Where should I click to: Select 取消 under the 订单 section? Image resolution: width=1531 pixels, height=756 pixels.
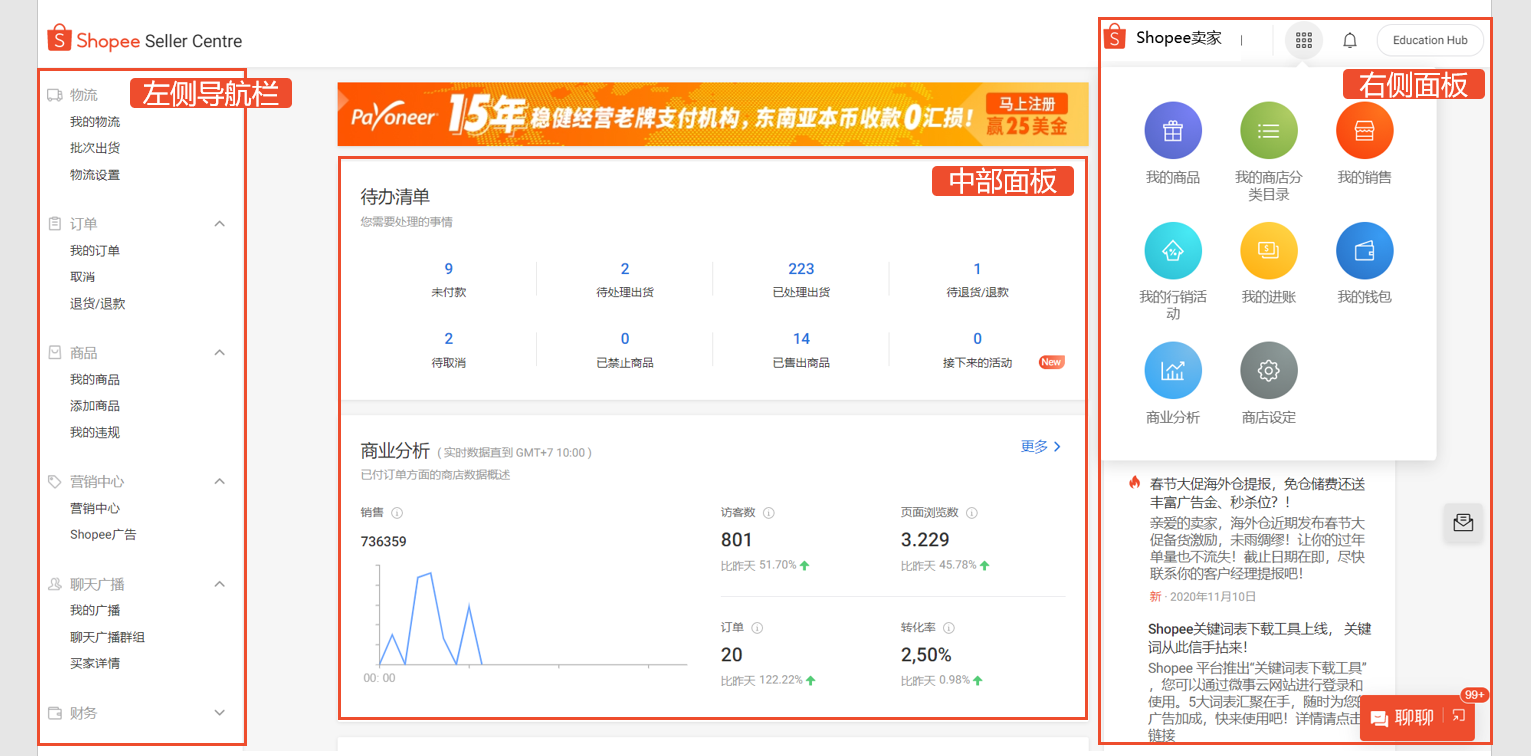tap(83, 277)
